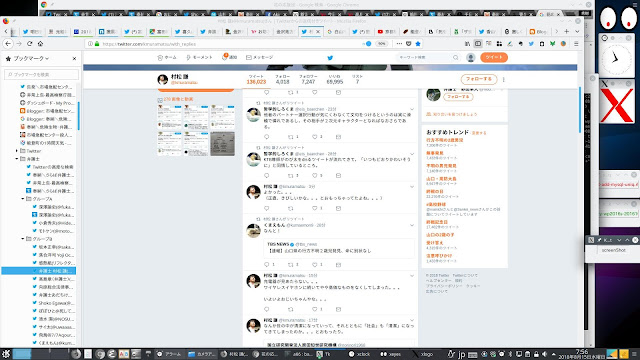This screenshot has width=640, height=360.
Task: Open the list-all-tabs dropdown arrow
Action: tap(577, 31)
